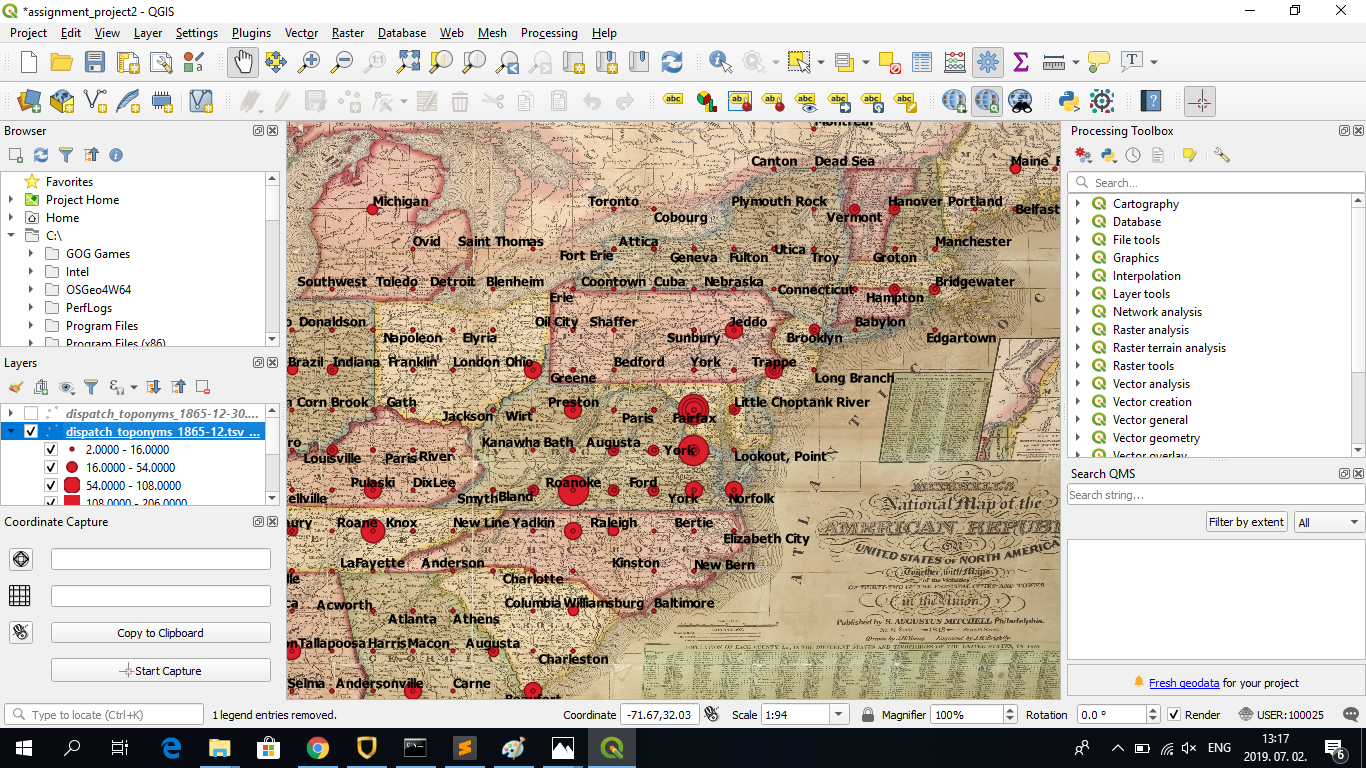Image resolution: width=1366 pixels, height=768 pixels.
Task: Click the Filter Browser funnel icon
Action: click(66, 155)
